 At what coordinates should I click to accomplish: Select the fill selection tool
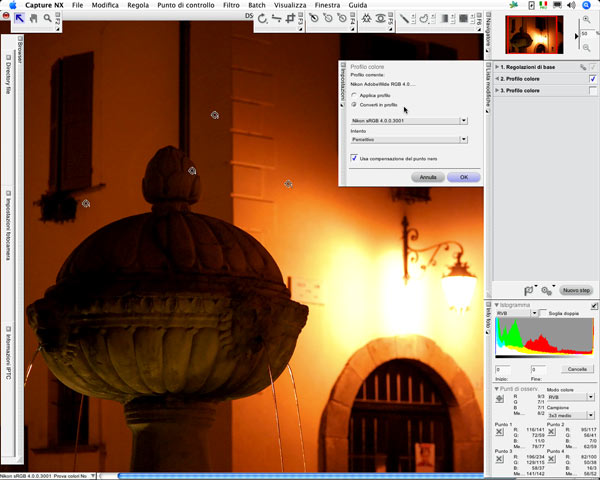(463, 18)
